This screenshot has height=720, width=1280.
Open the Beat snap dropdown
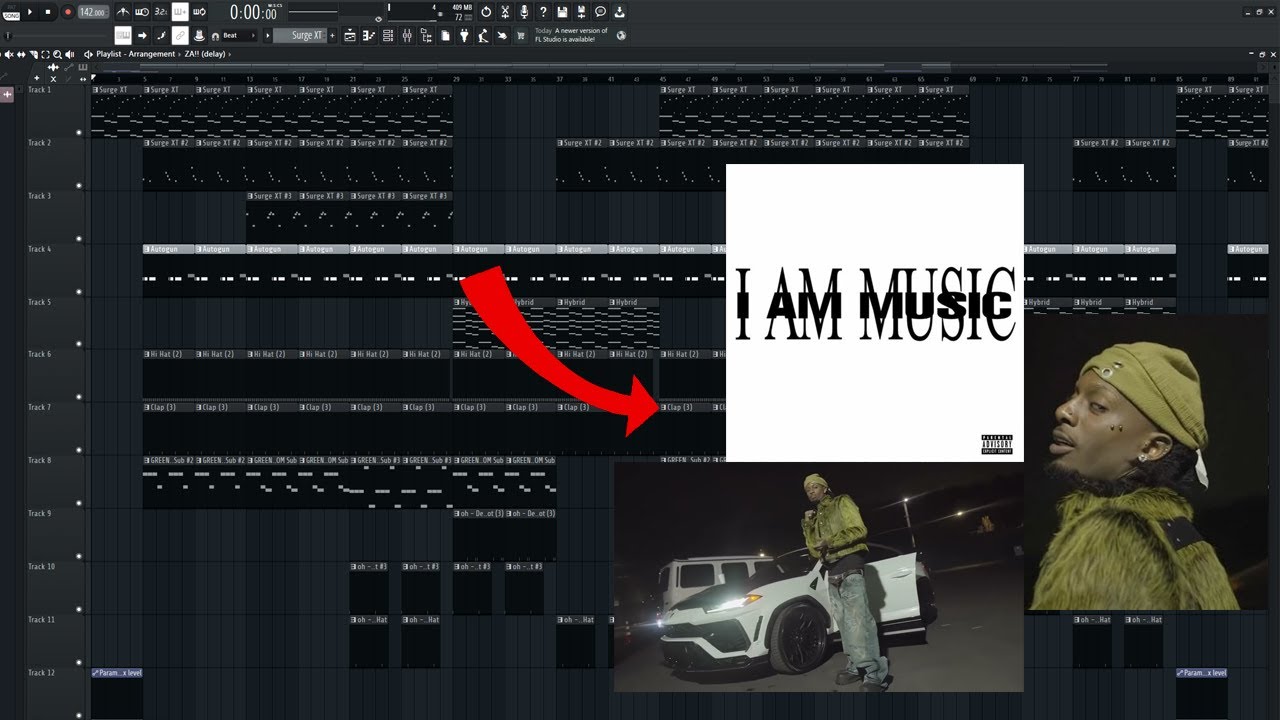pyautogui.click(x=240, y=35)
